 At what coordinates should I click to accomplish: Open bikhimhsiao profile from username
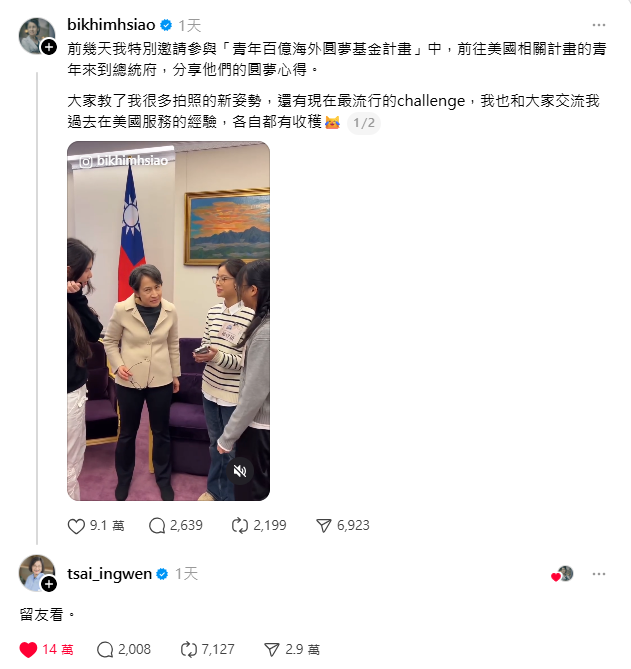click(111, 25)
